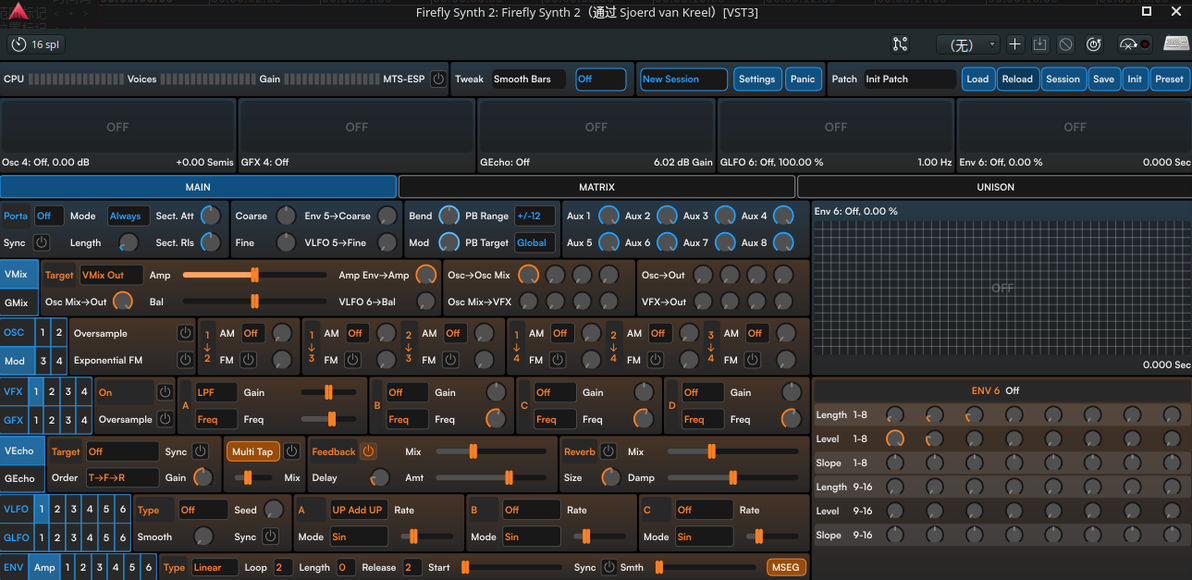The width and height of the screenshot is (1192, 580).
Task: Click the Reload button
Action: pos(1017,79)
